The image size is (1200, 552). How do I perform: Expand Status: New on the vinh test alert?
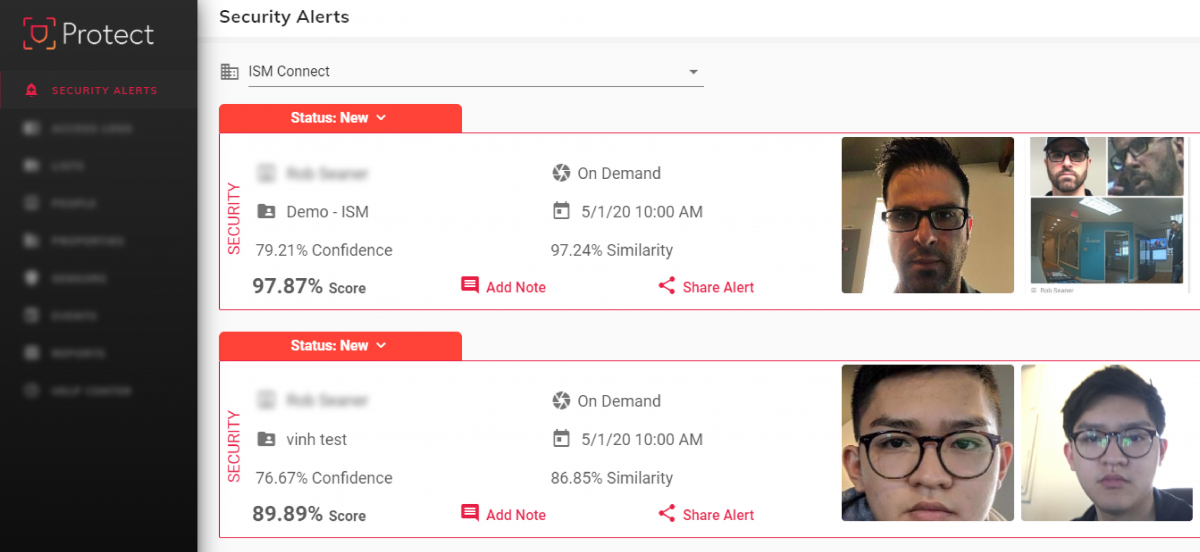point(339,346)
